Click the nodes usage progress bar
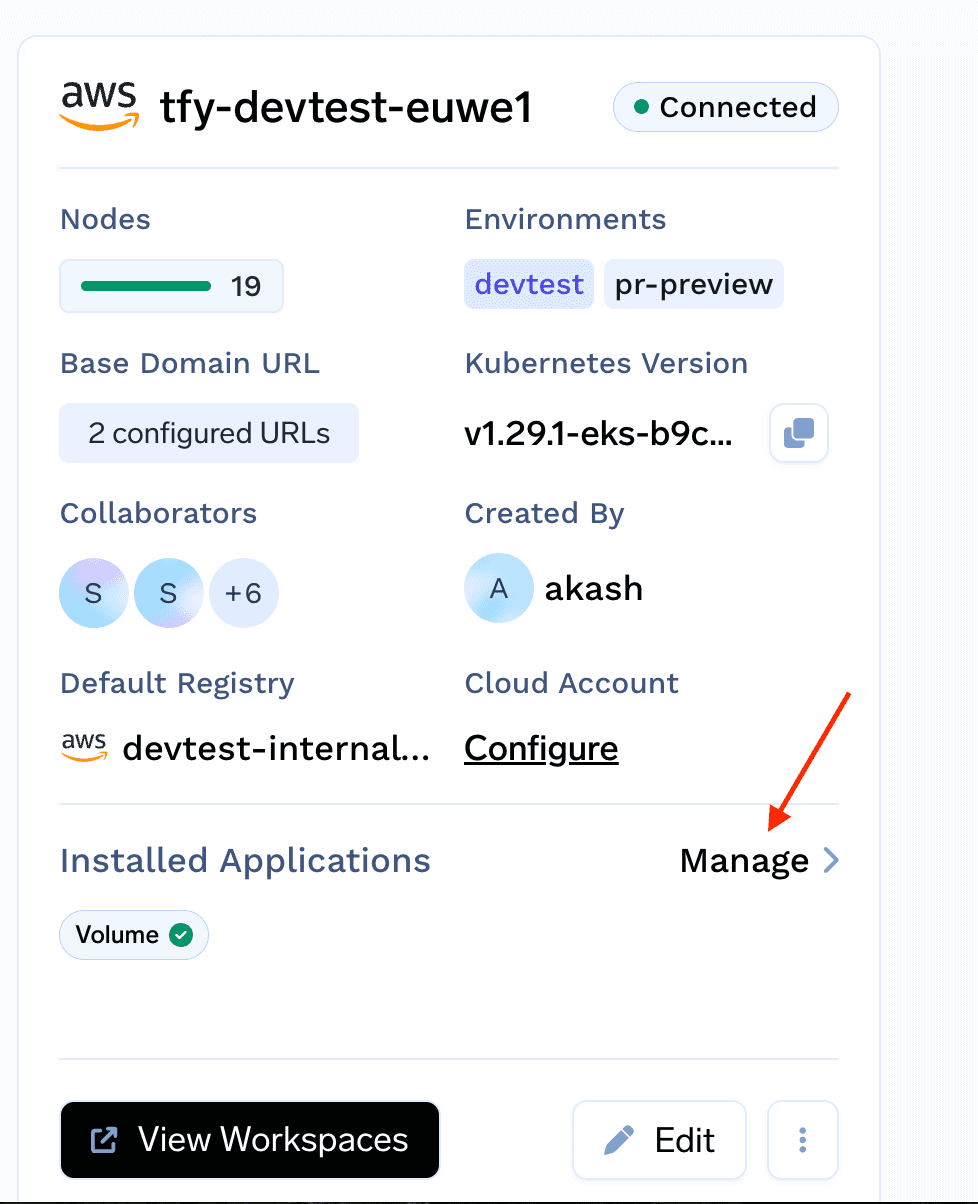Screen dimensions: 978x1204 (x=146, y=286)
